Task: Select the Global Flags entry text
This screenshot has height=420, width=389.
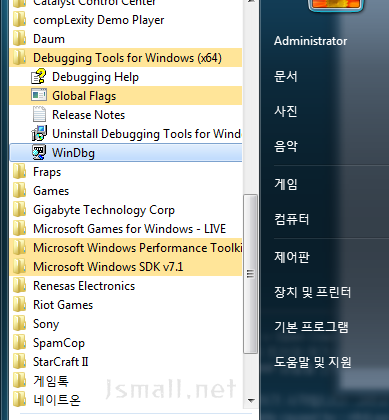Action: pos(84,96)
